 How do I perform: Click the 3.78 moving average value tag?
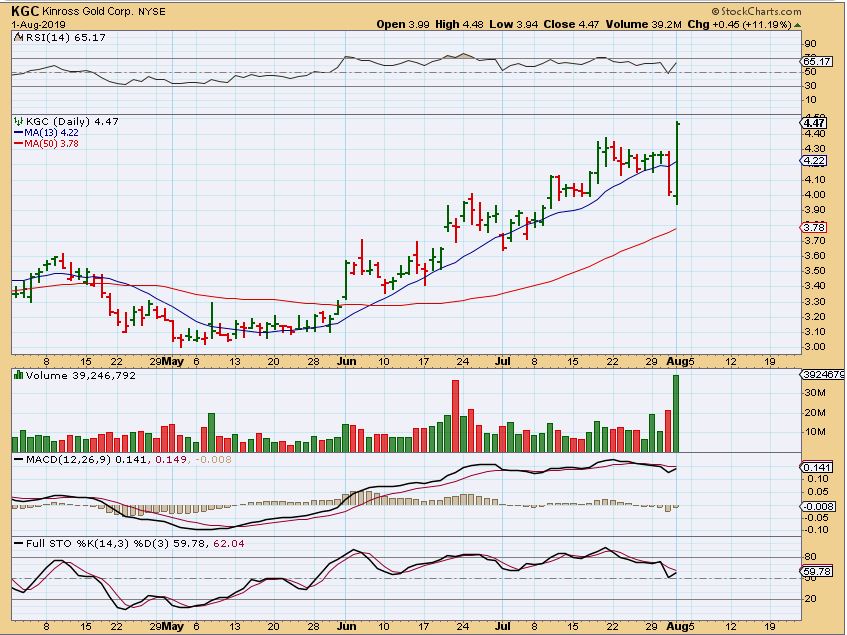(815, 228)
